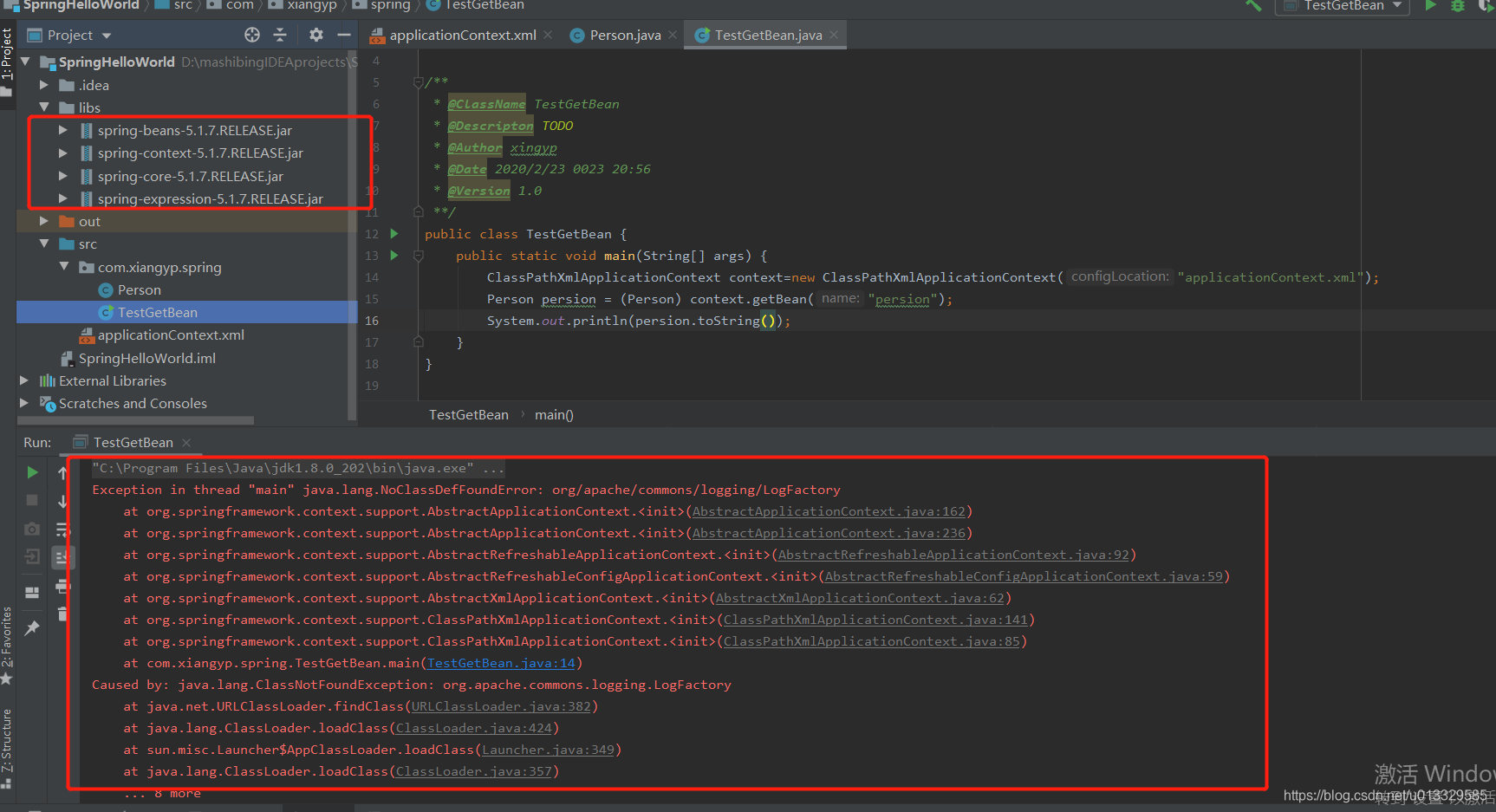Click the Print console output icon

tap(62, 587)
